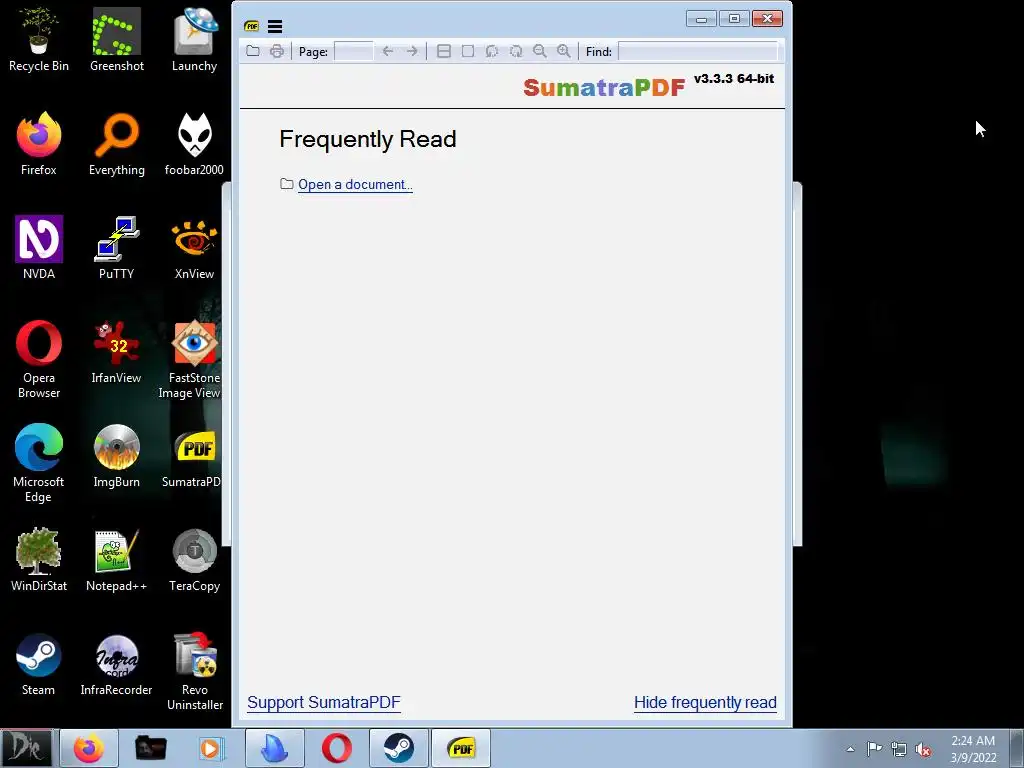Click the Print toolbar icon
Image resolution: width=1024 pixels, height=768 pixels.
pos(277,51)
